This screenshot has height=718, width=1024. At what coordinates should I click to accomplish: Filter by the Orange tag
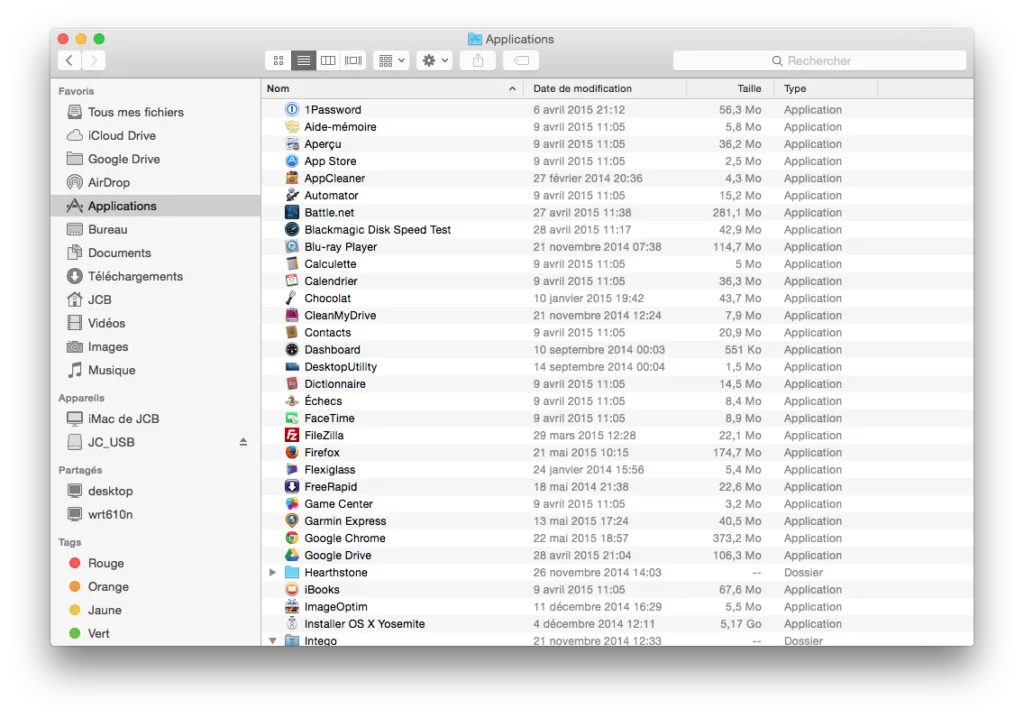point(155,587)
